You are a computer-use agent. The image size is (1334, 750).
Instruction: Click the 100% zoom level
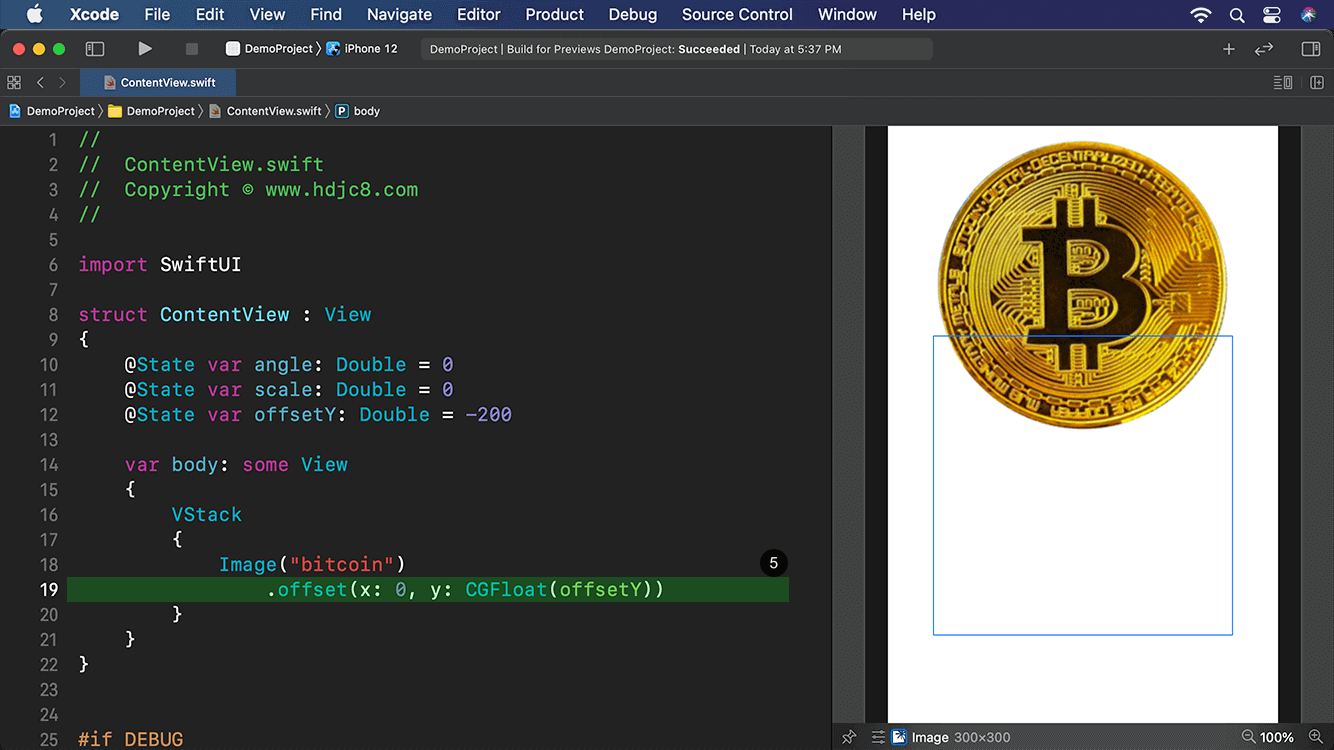click(1277, 737)
